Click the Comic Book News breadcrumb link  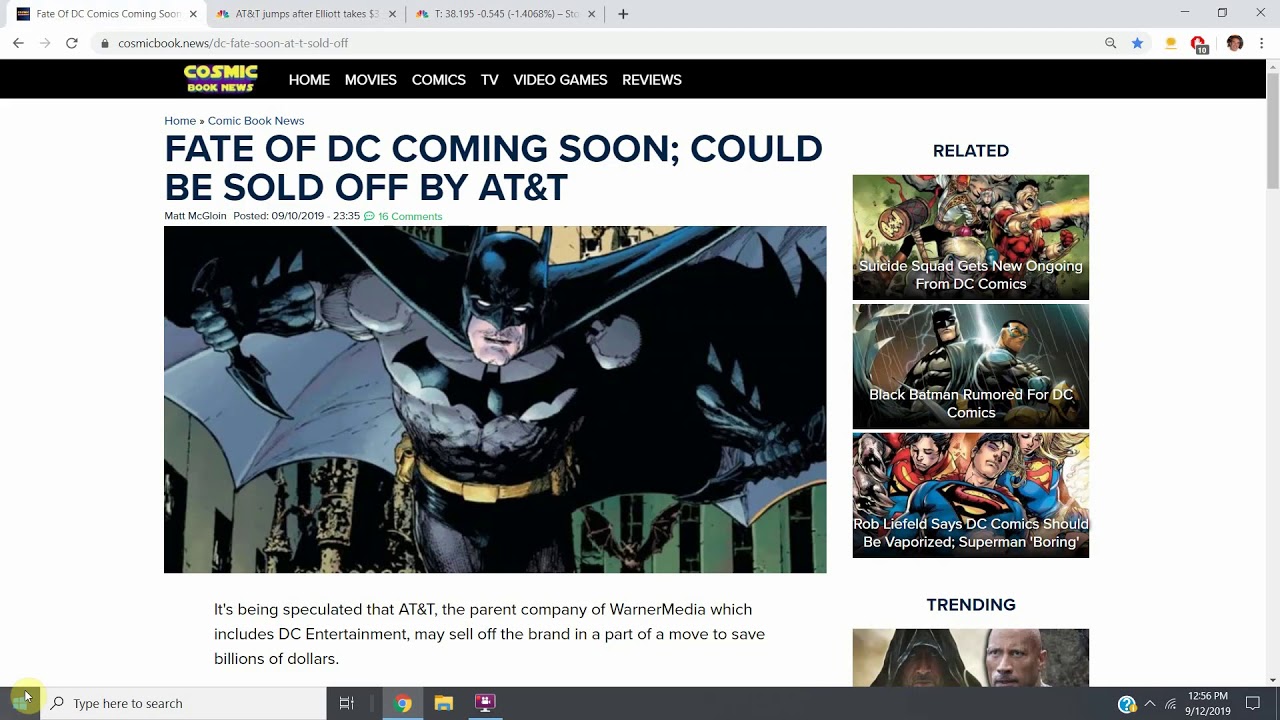[x=255, y=121]
